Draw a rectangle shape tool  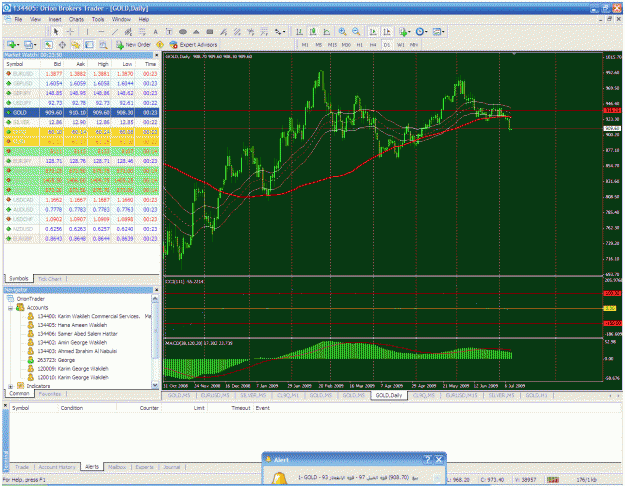(x=210, y=32)
